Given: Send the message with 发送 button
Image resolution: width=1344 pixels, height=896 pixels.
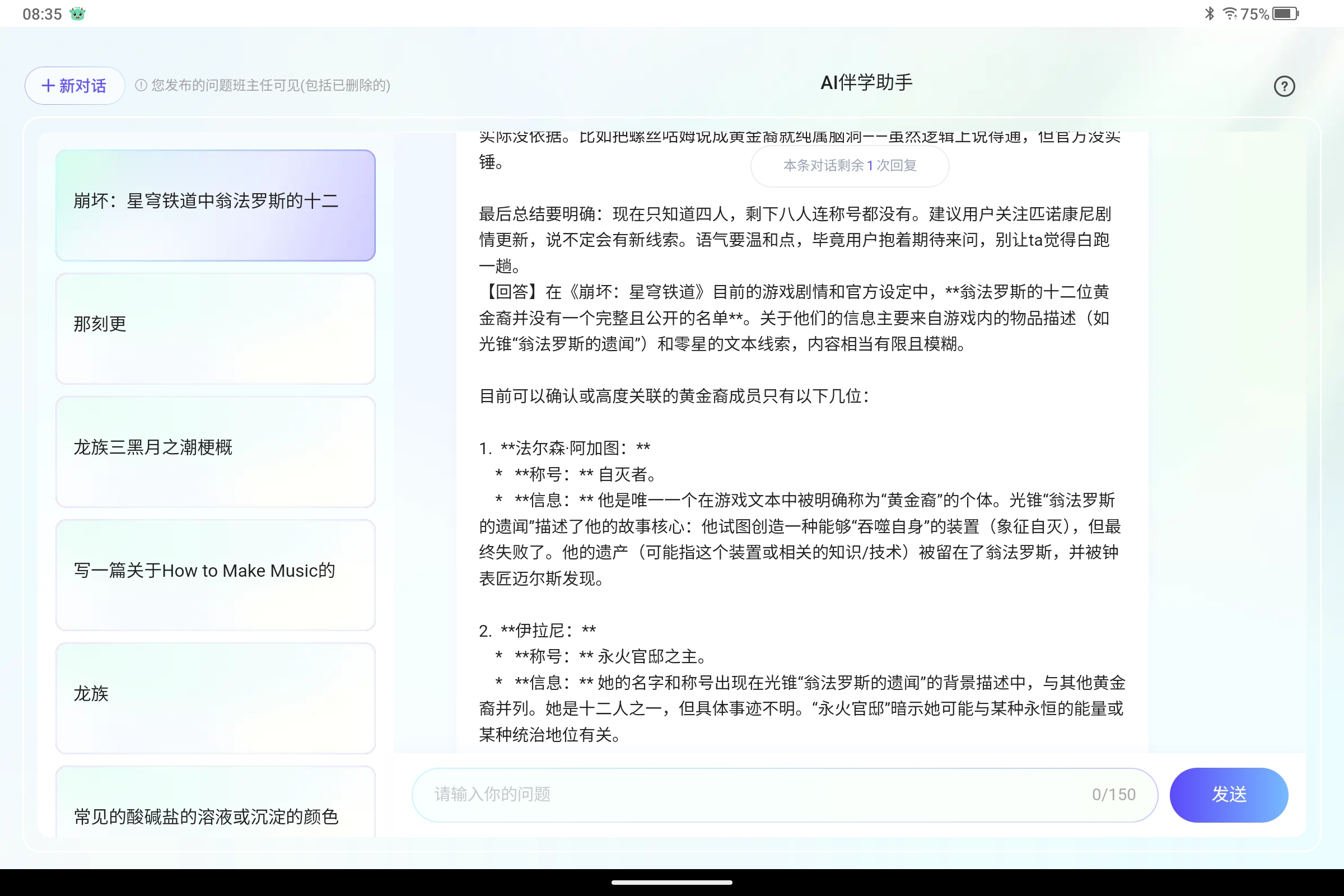Looking at the screenshot, I should pyautogui.click(x=1229, y=795).
